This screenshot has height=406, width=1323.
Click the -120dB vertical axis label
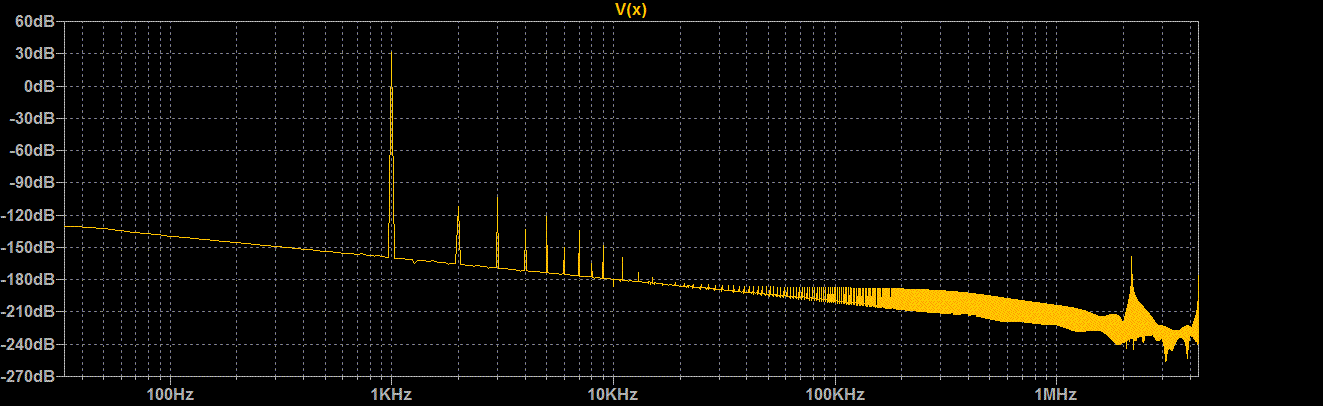tap(30, 215)
